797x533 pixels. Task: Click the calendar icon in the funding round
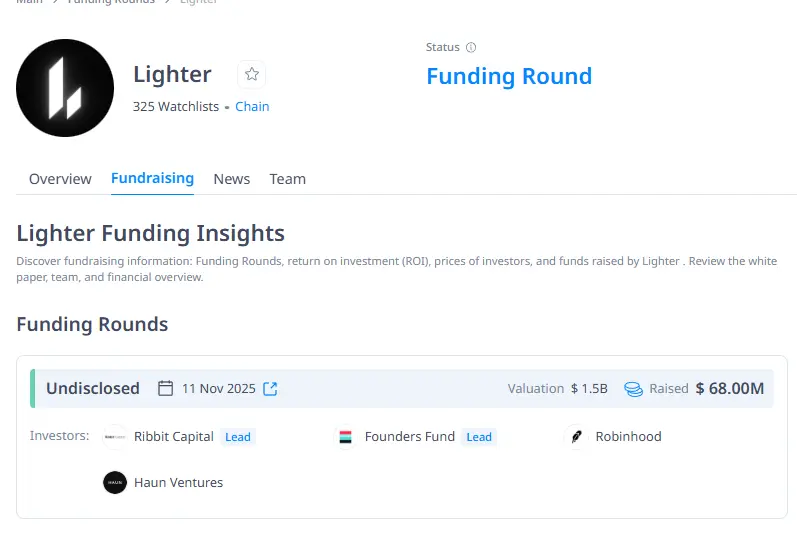(166, 388)
